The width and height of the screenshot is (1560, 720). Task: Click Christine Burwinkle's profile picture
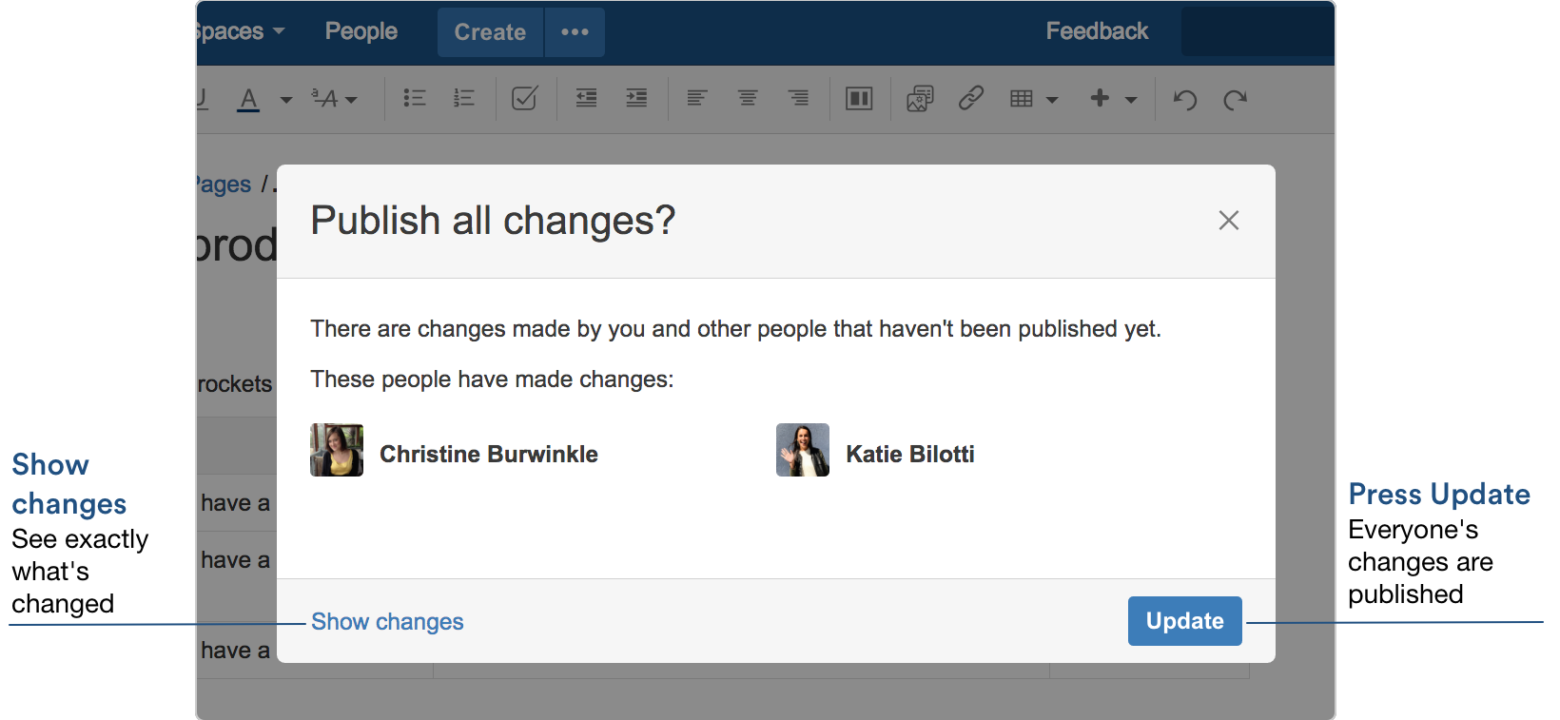coord(336,450)
